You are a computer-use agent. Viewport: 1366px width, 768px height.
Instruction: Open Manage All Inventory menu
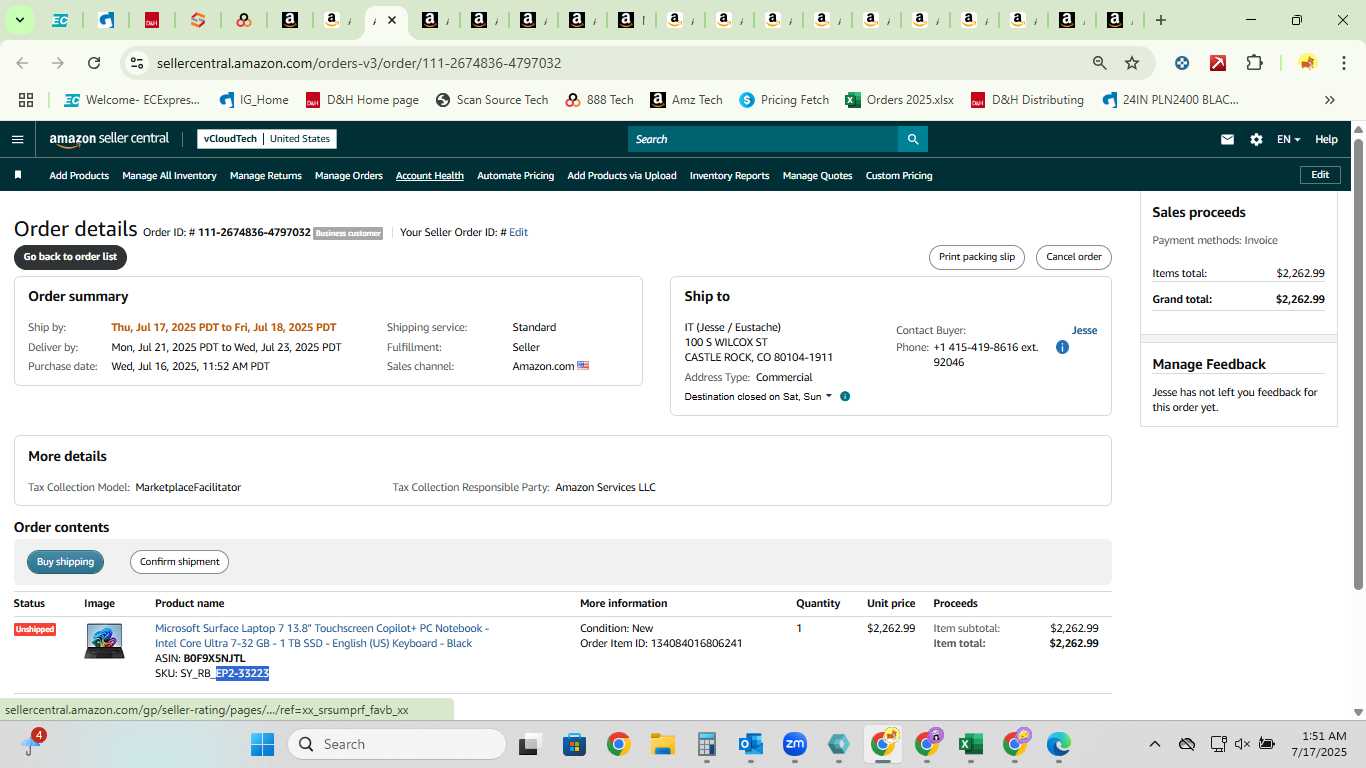click(169, 176)
